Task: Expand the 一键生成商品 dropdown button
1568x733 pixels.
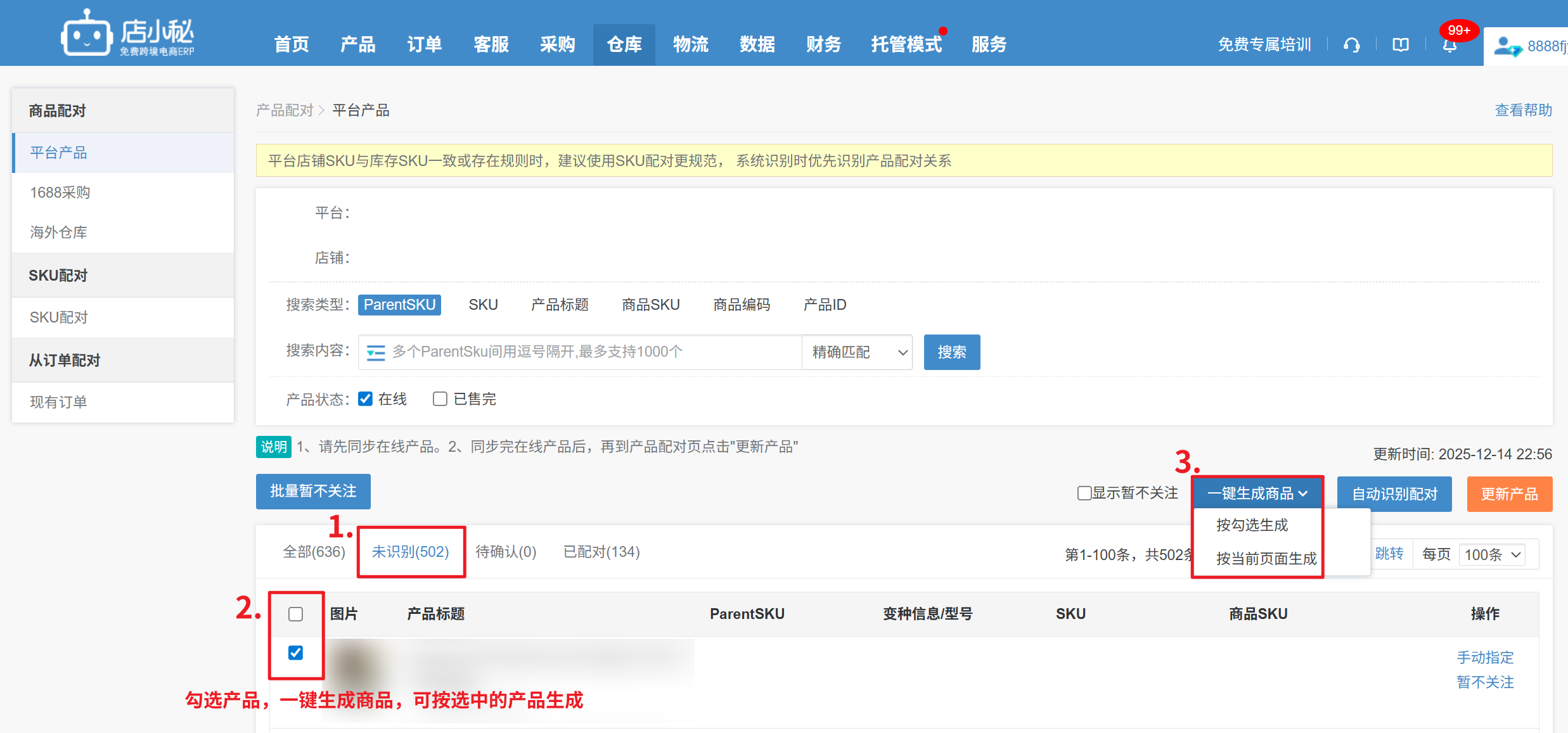Action: click(x=1257, y=493)
